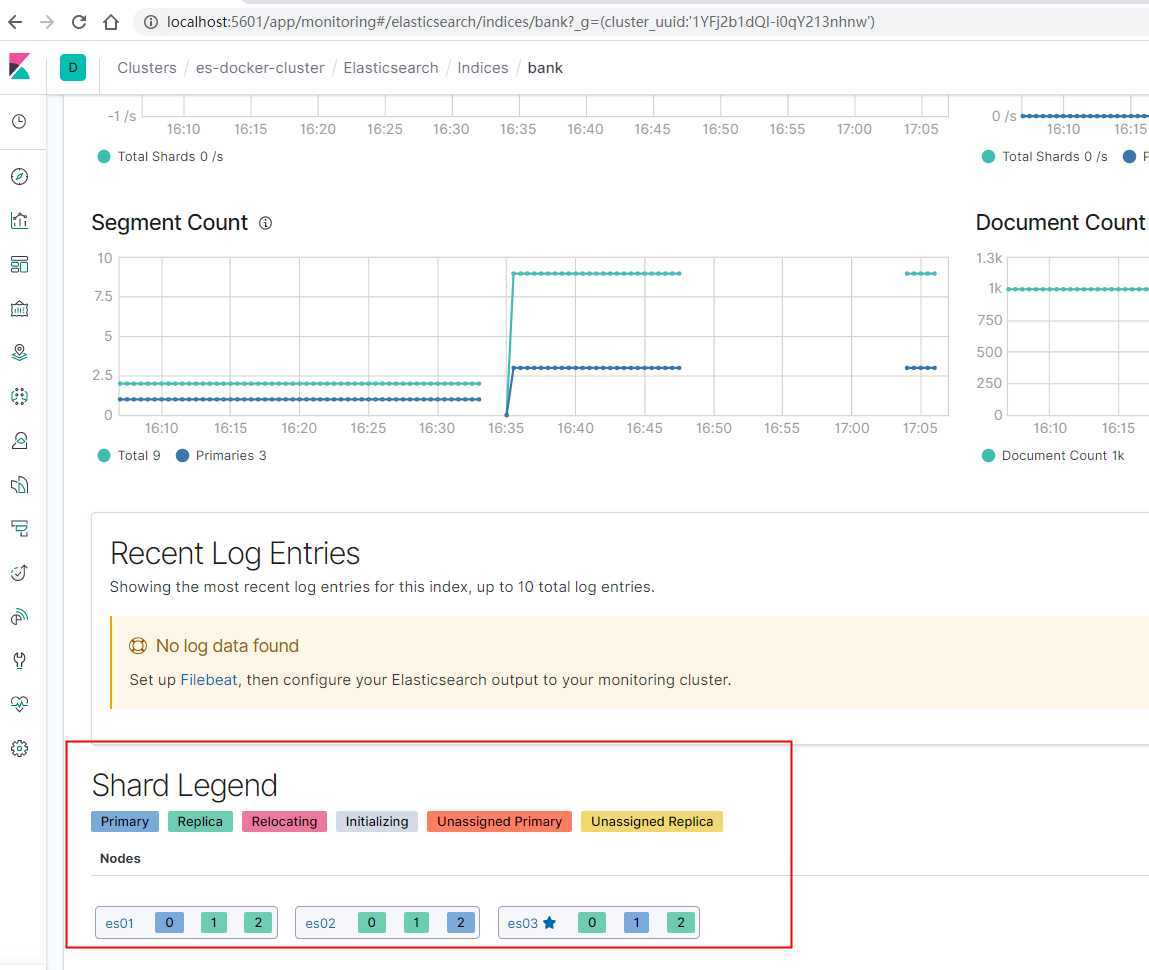Open Management gear icon in sidebar

click(x=20, y=748)
